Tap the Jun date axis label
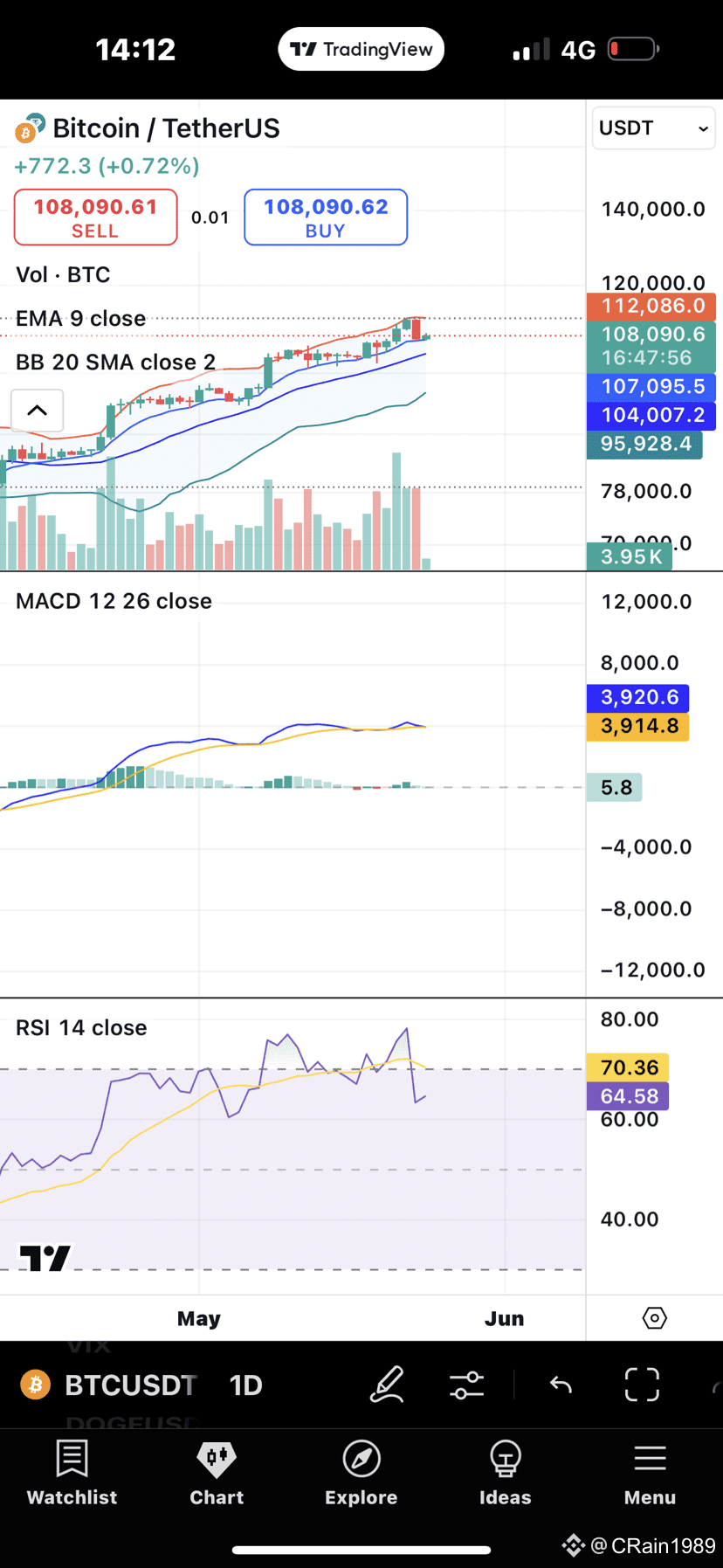 tap(505, 1318)
